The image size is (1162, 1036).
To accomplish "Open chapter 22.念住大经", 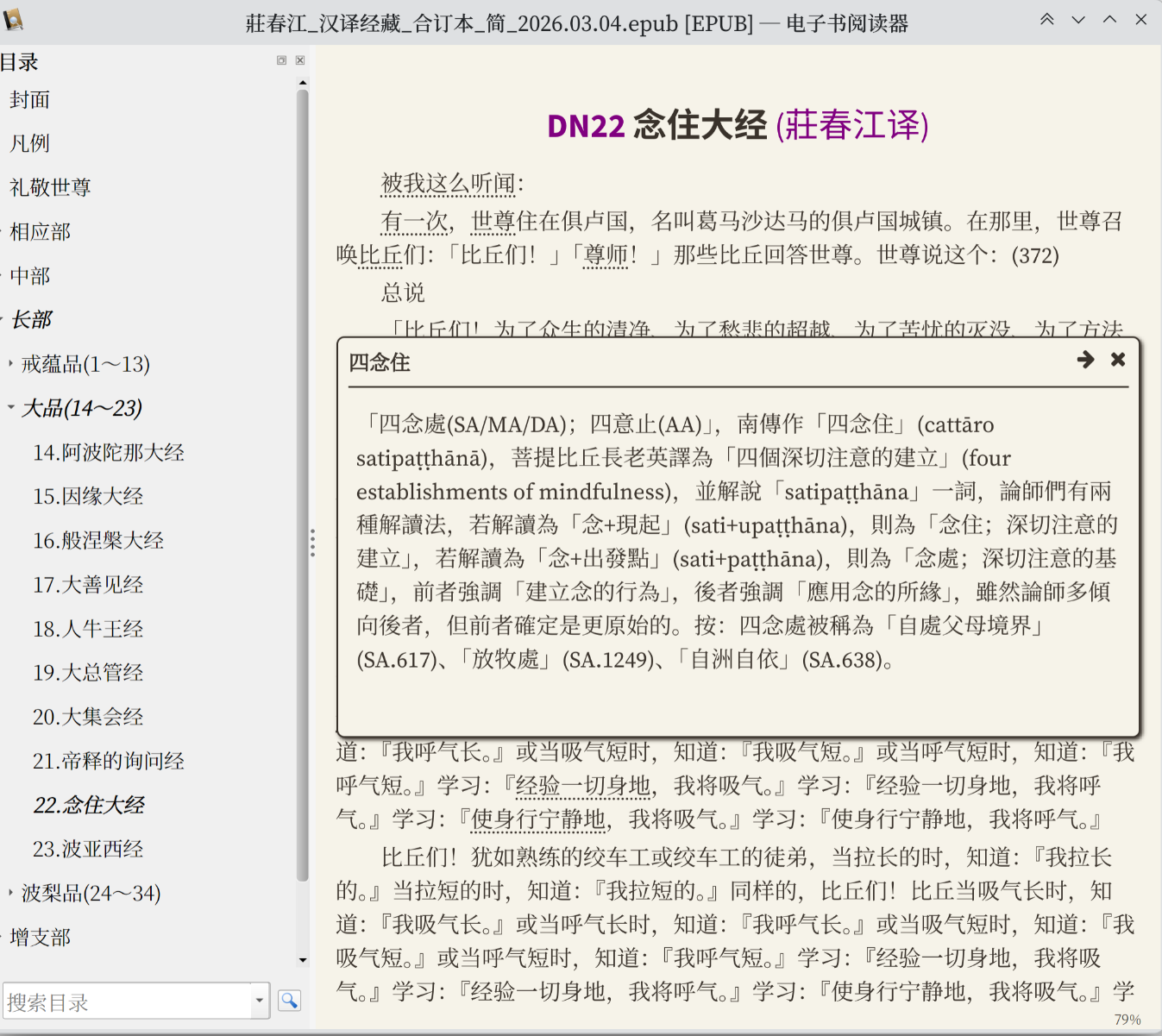I will pyautogui.click(x=89, y=805).
